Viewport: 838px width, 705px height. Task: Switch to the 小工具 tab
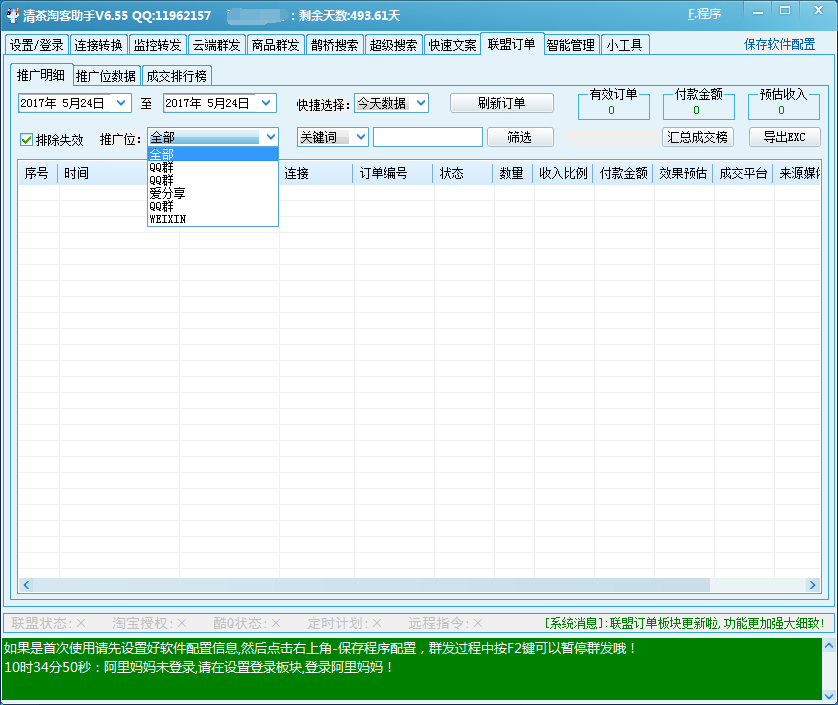click(624, 45)
